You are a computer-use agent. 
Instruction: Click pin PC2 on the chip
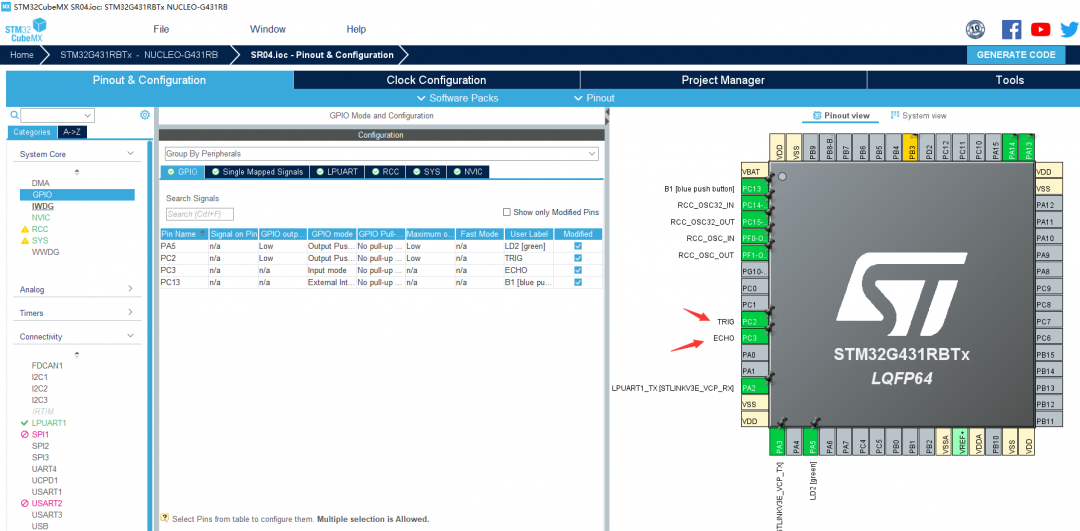(x=755, y=322)
